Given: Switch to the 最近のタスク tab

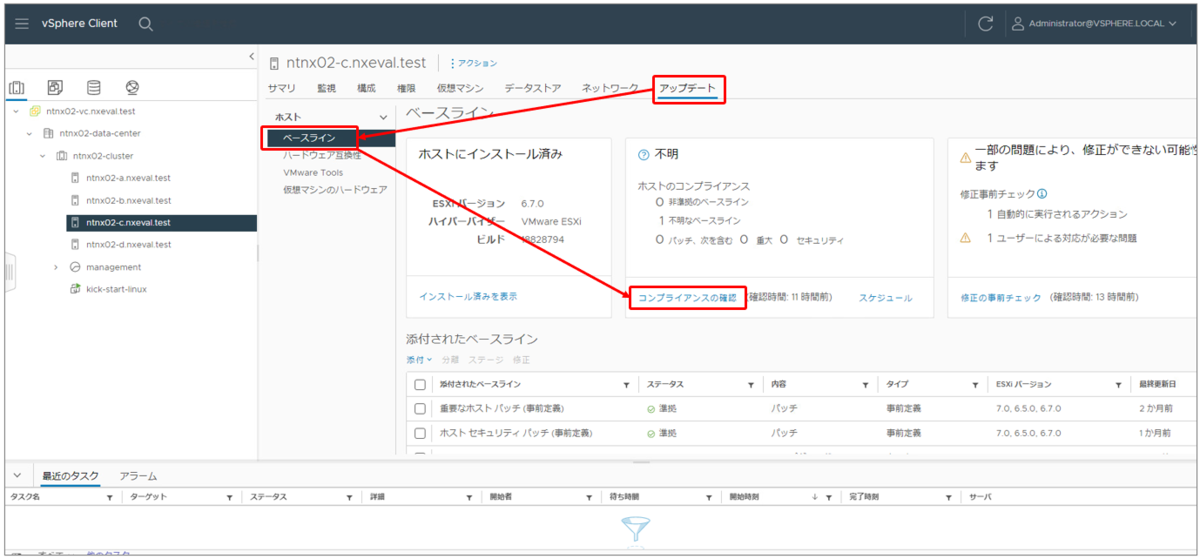Looking at the screenshot, I should (70, 476).
